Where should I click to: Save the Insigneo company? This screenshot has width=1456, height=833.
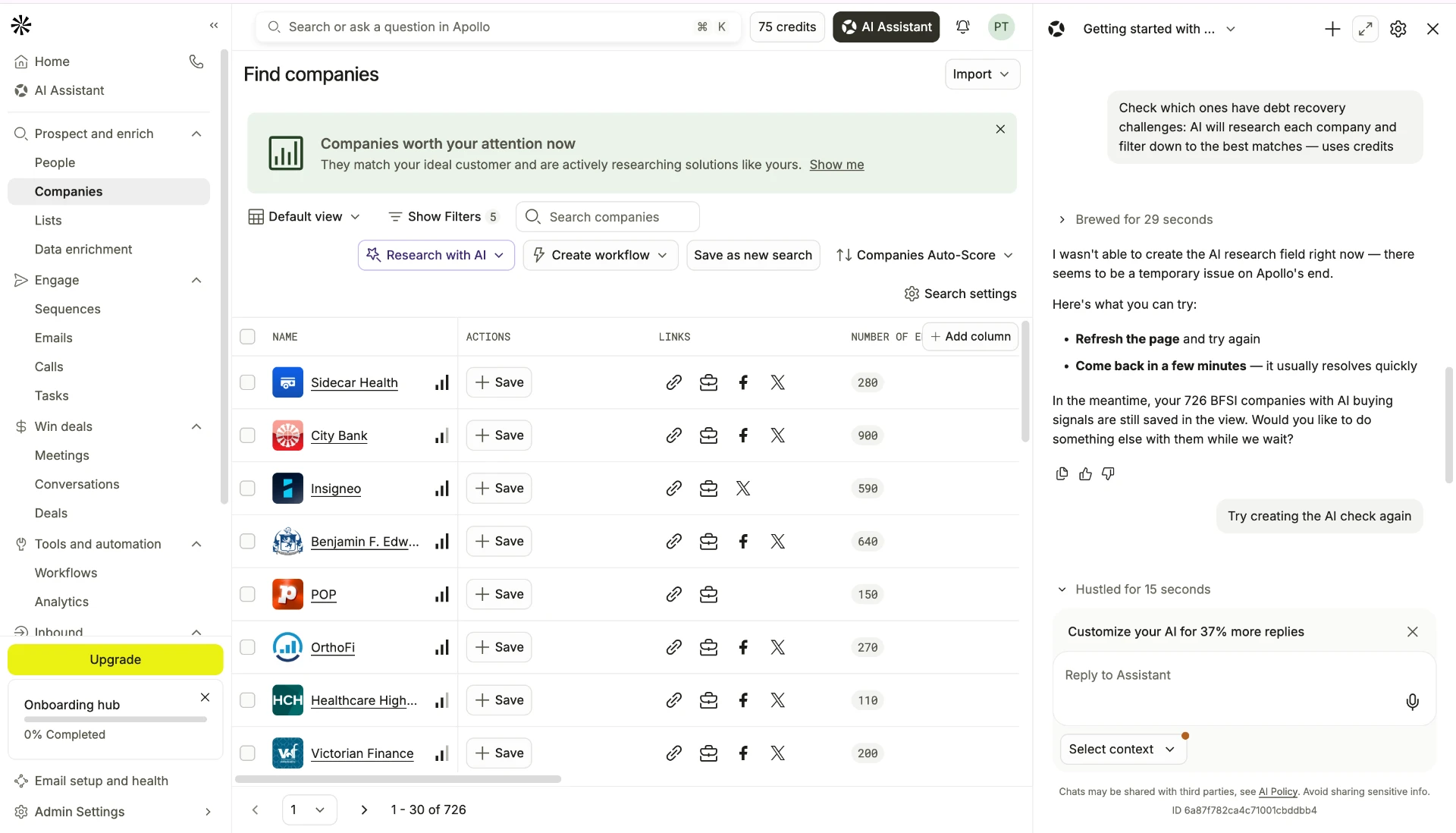coord(499,489)
